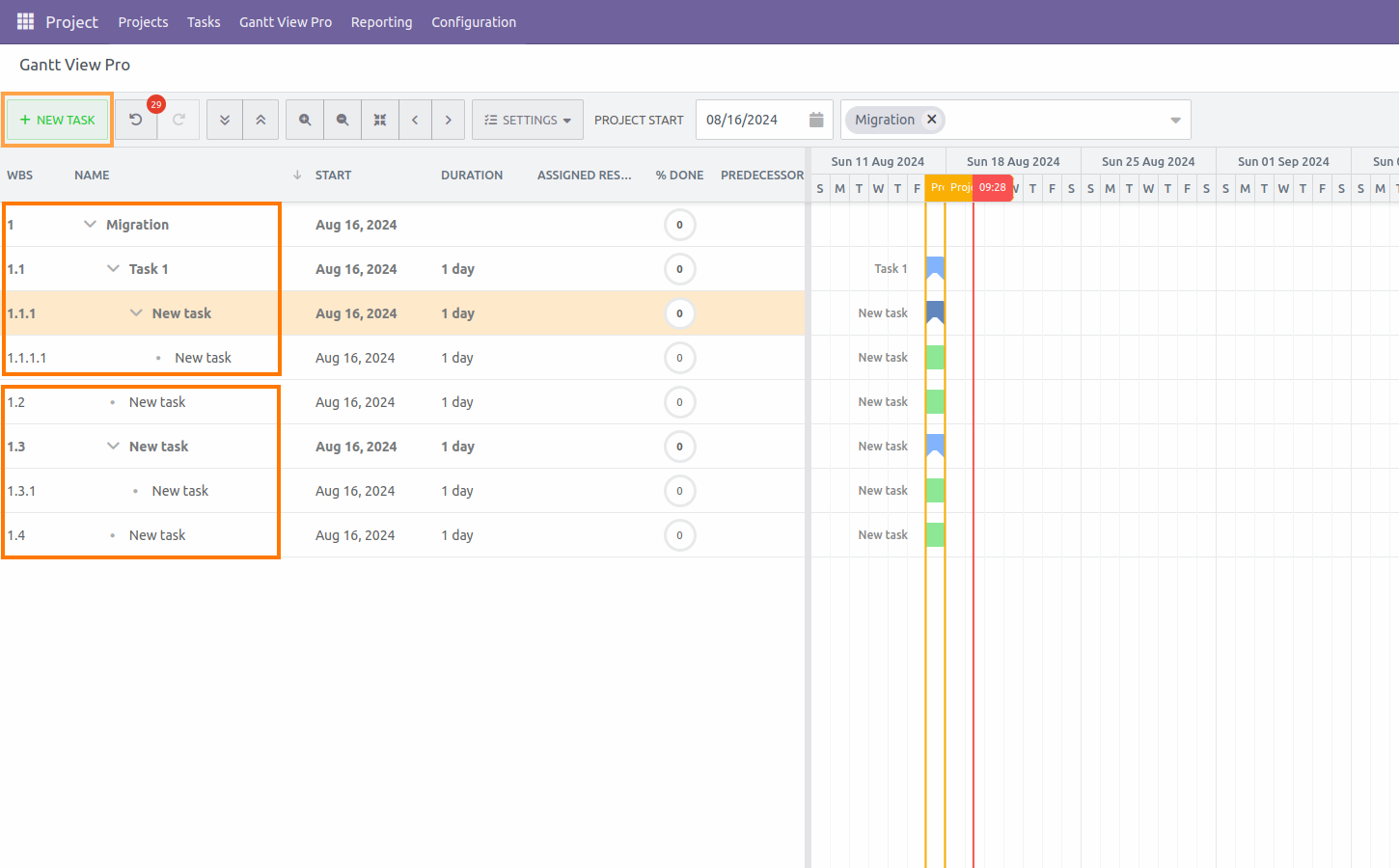This screenshot has width=1399, height=868.
Task: Switch to the Reporting menu
Action: click(381, 21)
